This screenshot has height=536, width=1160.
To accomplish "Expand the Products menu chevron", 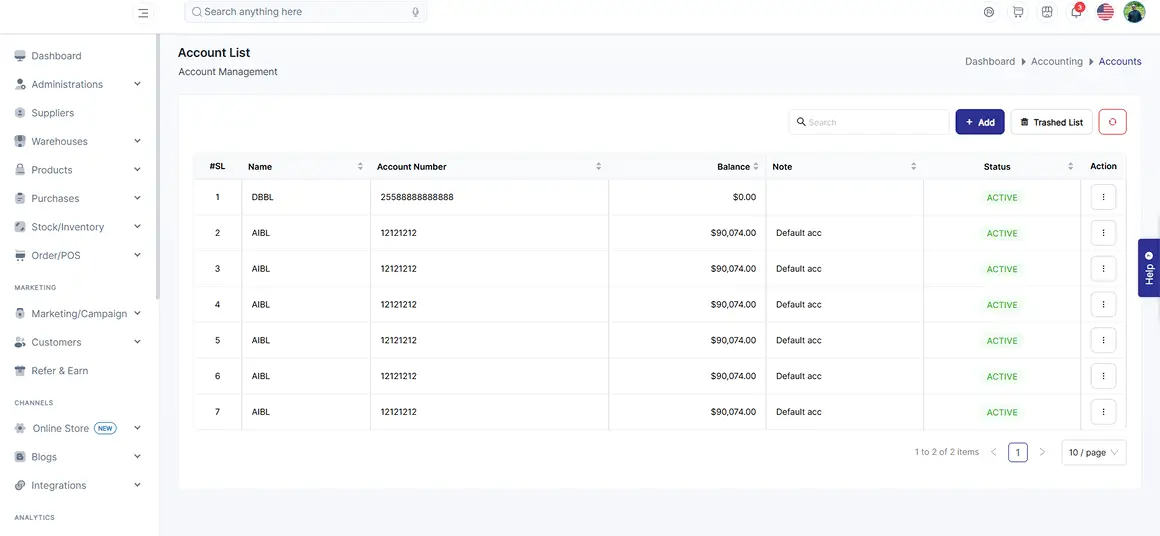I will pyautogui.click(x=138, y=169).
